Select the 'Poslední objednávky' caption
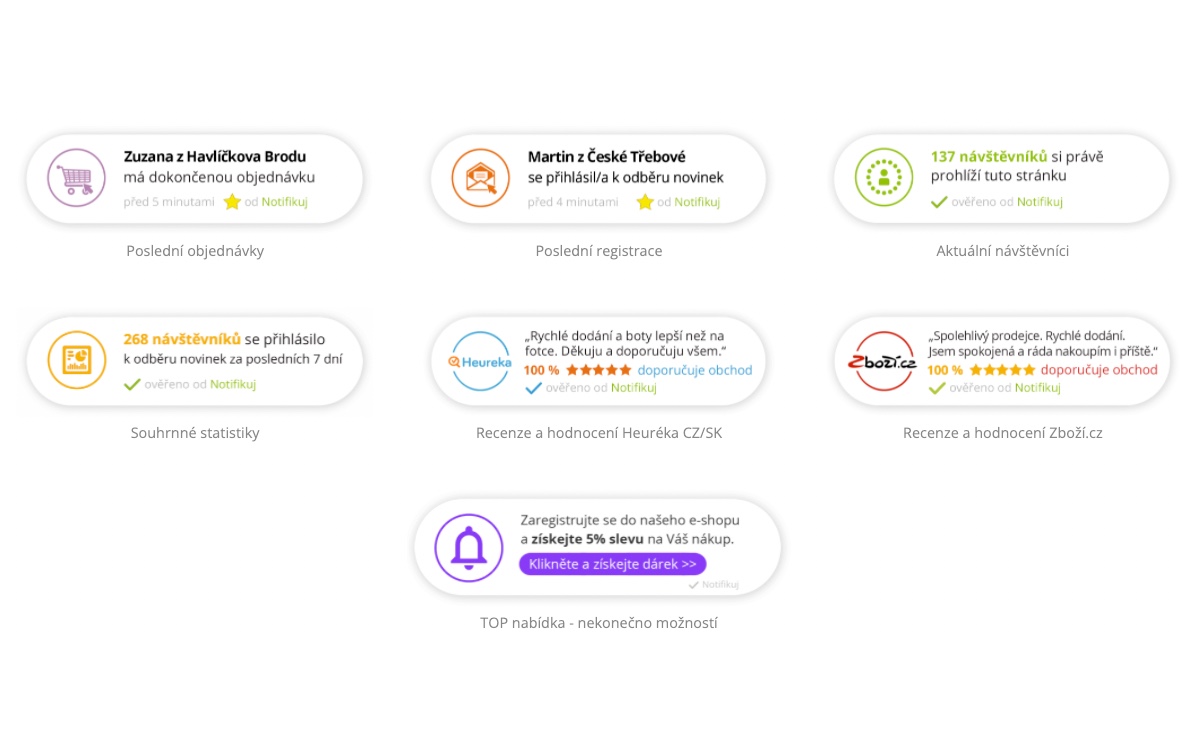This screenshot has height=750, width=1200. 195,251
